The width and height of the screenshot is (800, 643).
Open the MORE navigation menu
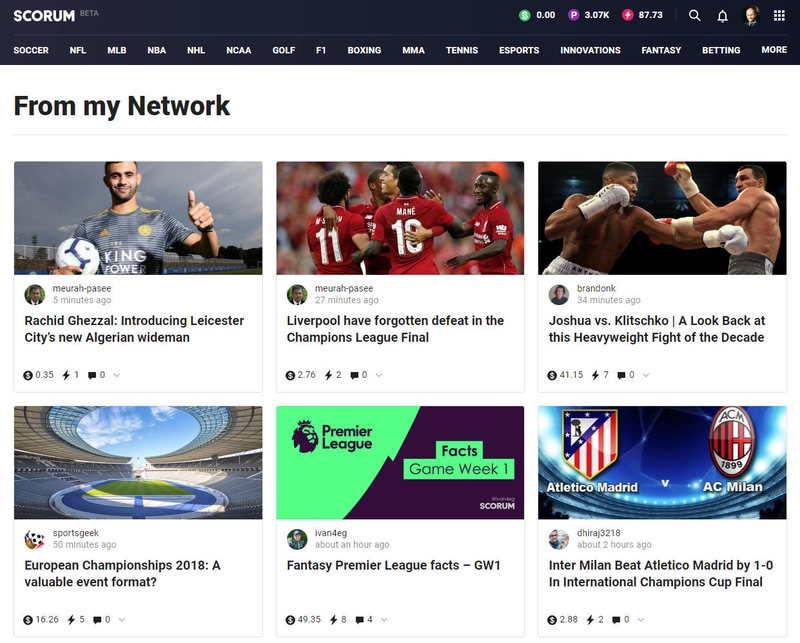(x=774, y=50)
